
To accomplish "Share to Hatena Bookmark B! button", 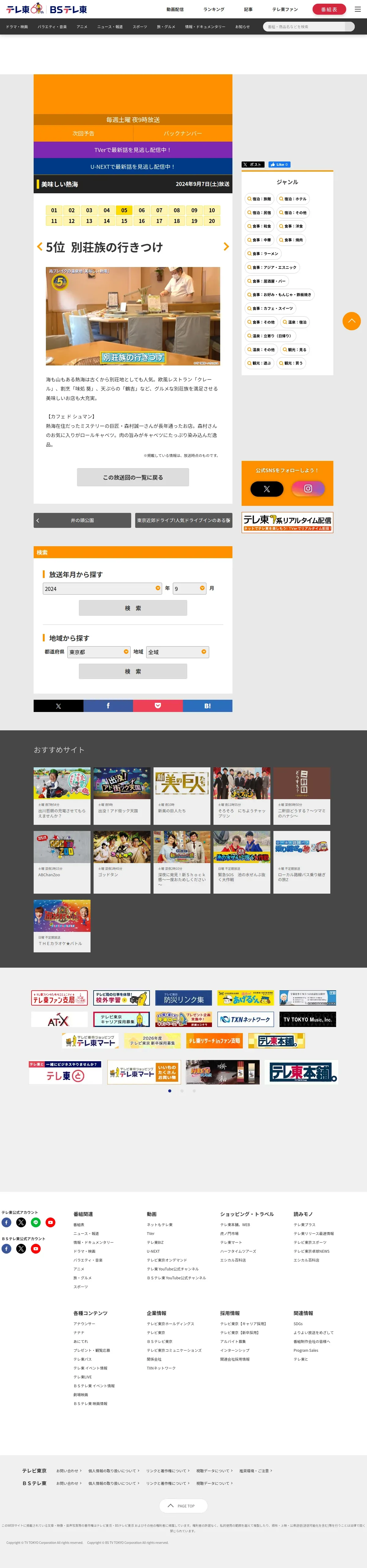I will [x=208, y=706].
